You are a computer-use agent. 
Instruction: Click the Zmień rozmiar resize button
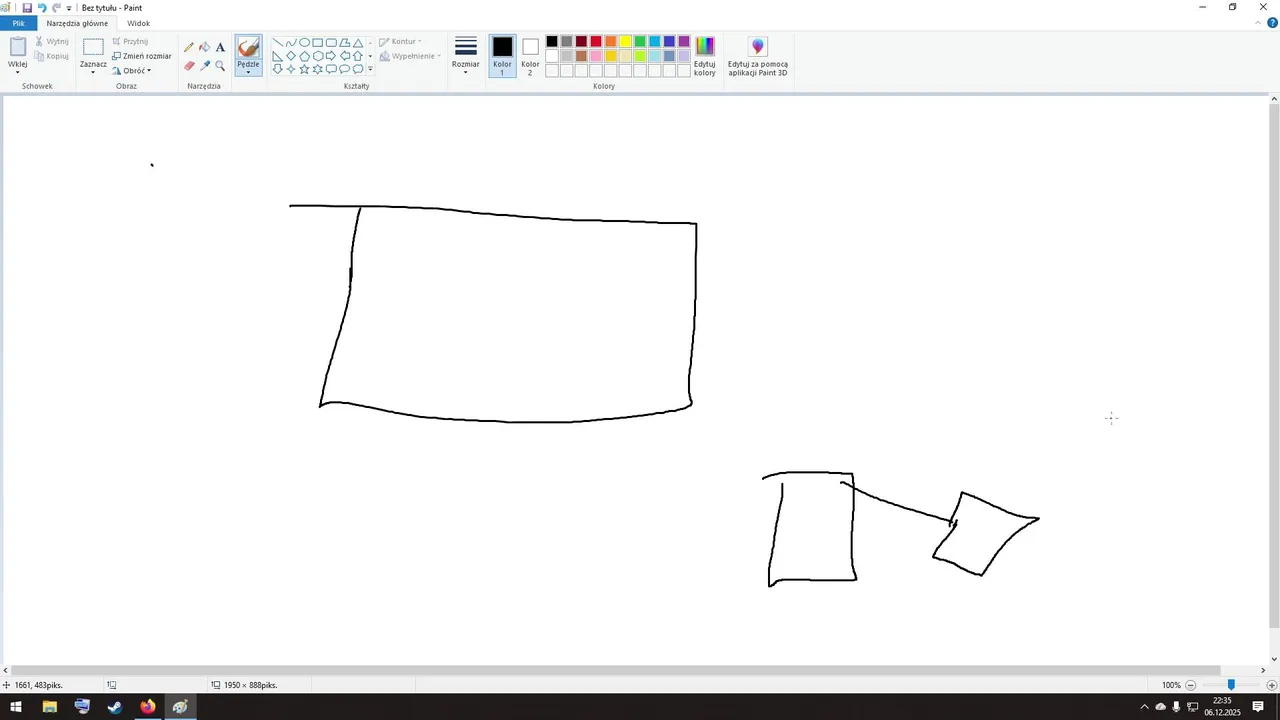point(141,56)
